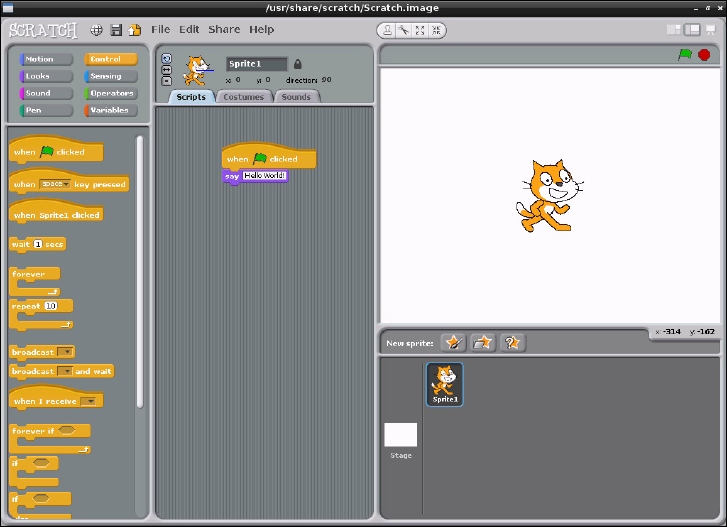Image resolution: width=727 pixels, height=527 pixels.
Task: Click the cat sprite on the stage
Action: (550, 196)
